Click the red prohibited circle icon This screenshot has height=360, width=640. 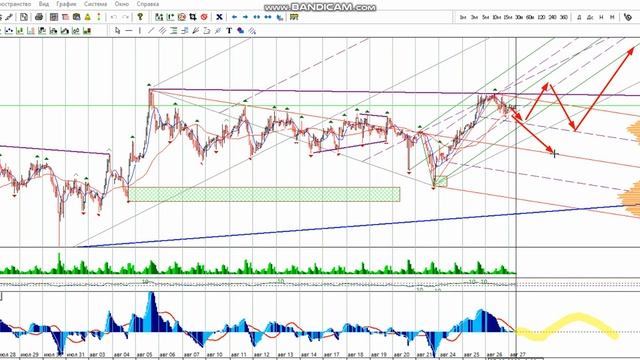click(204, 17)
